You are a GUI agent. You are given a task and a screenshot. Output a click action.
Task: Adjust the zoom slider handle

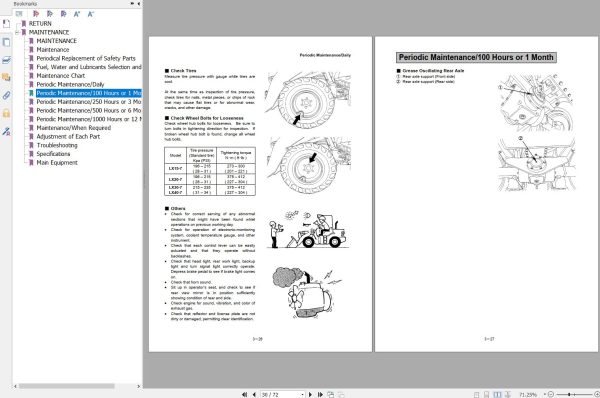[x=569, y=394]
